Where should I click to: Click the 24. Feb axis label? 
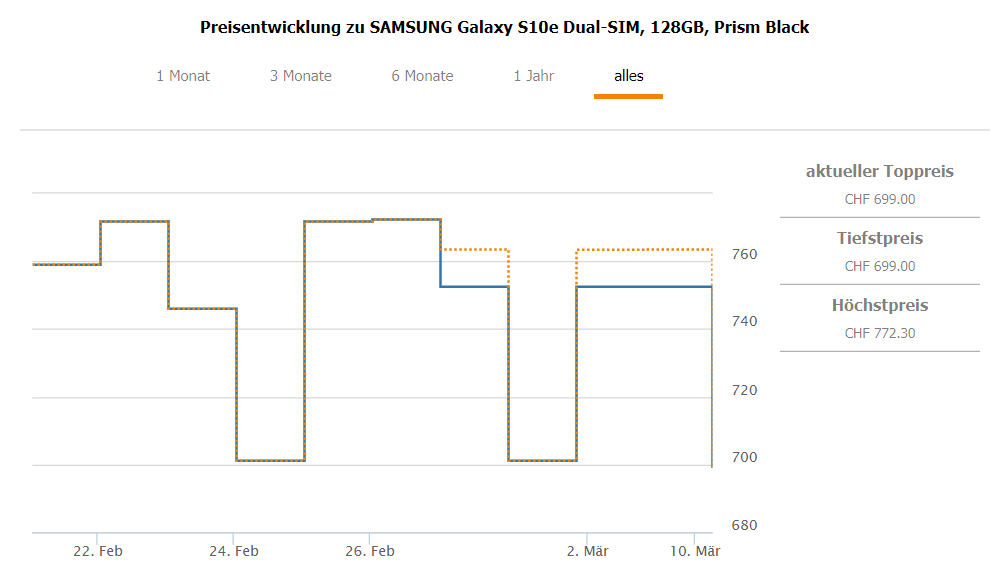(x=234, y=551)
